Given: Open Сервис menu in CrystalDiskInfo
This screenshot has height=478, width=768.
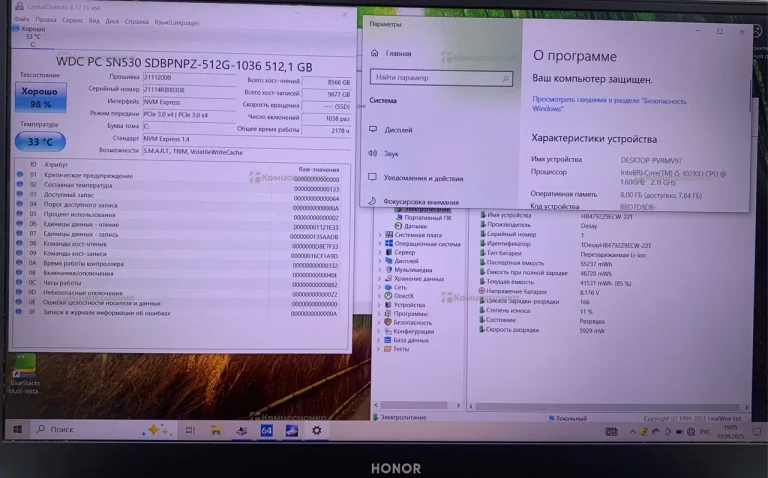Looking at the screenshot, I should [72, 20].
